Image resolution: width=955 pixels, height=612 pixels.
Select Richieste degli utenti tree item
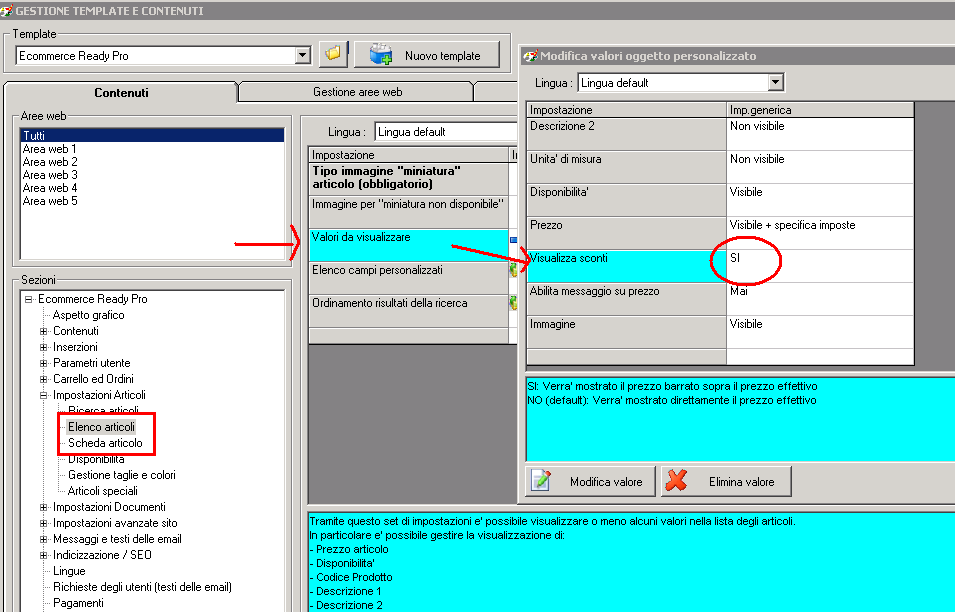tap(142, 587)
